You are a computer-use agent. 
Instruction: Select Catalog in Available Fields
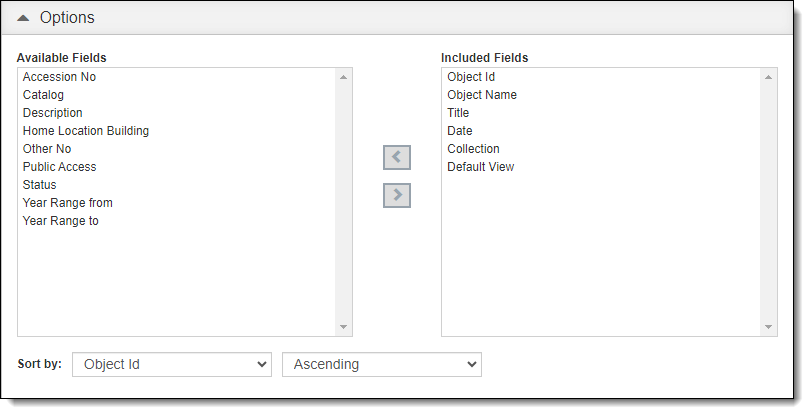click(x=43, y=95)
